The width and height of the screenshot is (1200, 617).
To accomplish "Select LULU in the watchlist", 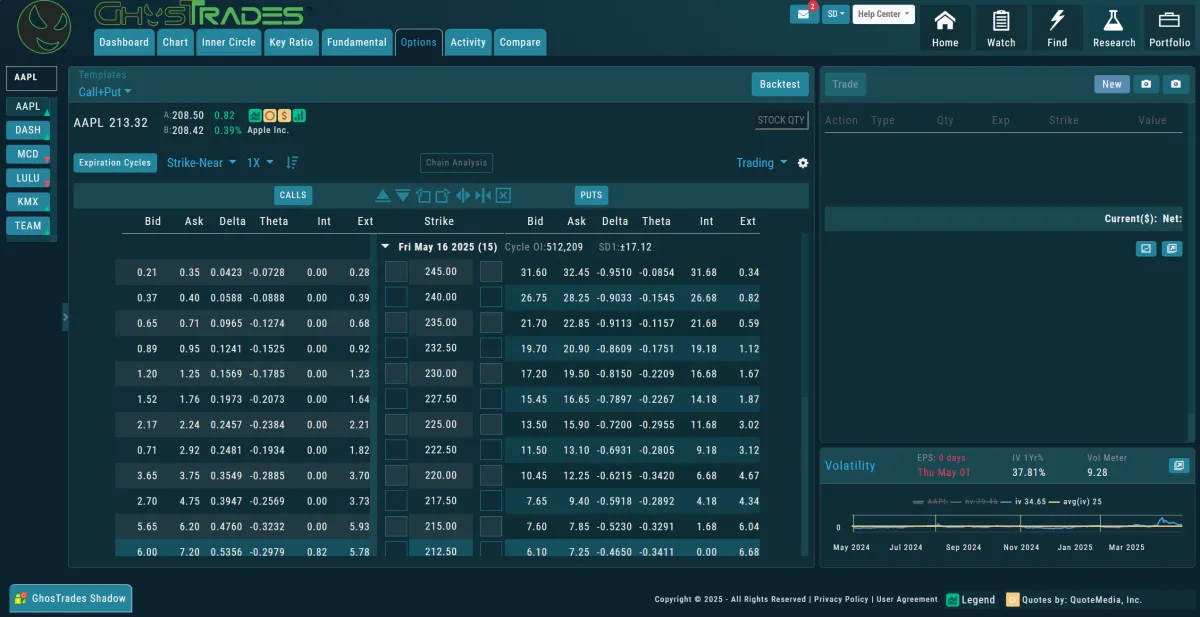I will point(28,178).
